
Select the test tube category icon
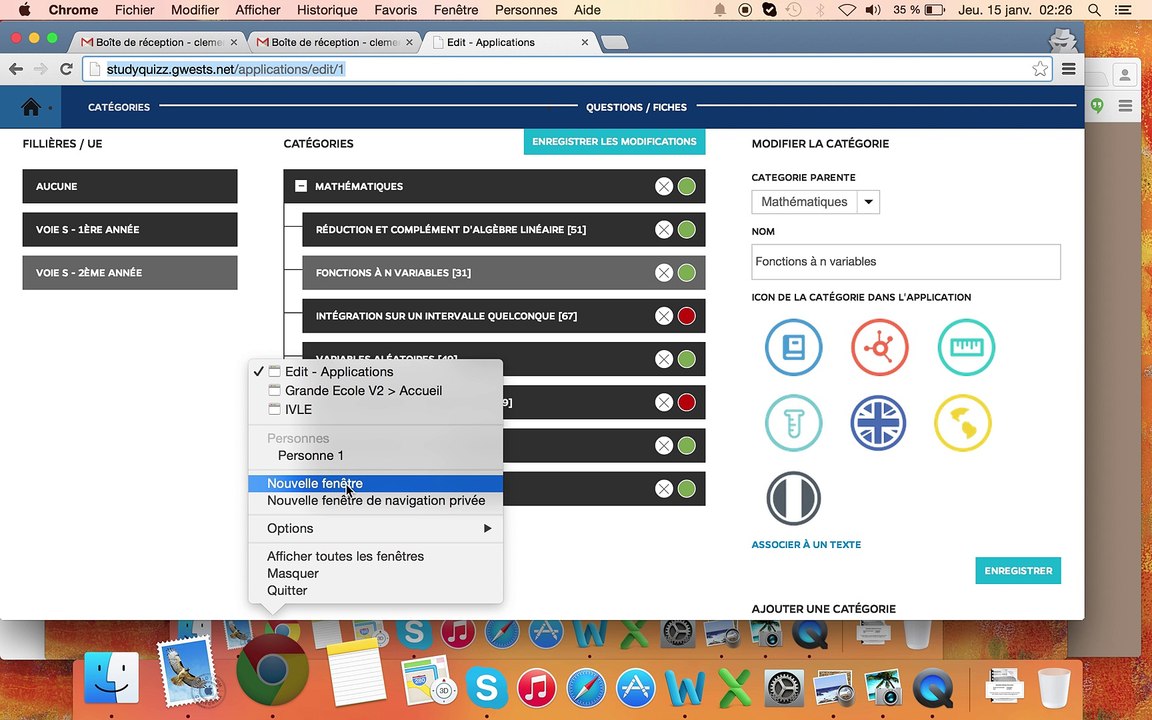(x=793, y=422)
